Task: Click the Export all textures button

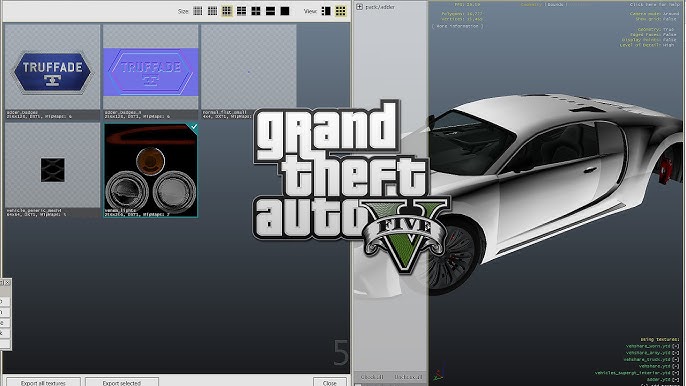Action: click(x=43, y=382)
